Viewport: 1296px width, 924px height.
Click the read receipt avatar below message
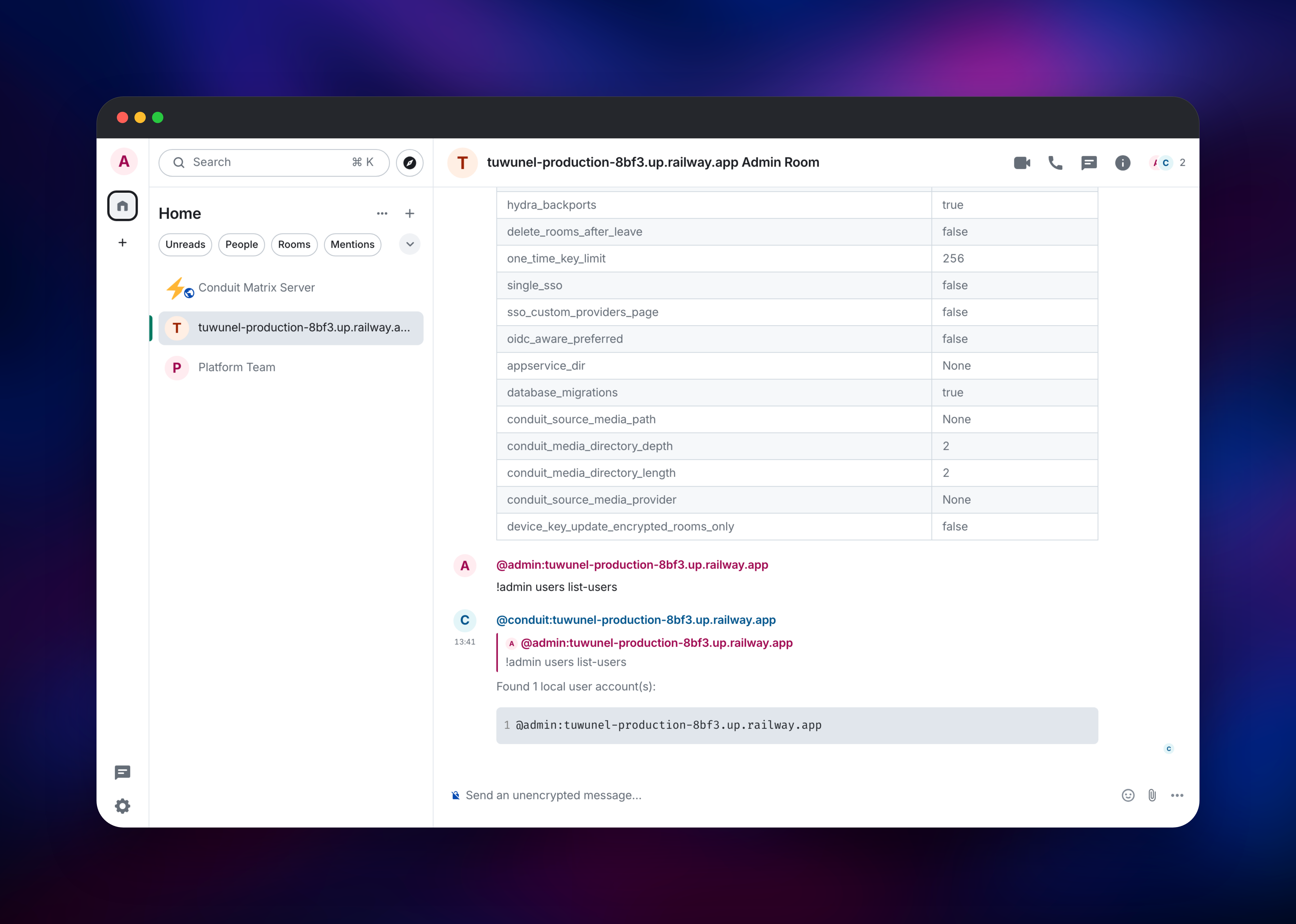(x=1168, y=749)
